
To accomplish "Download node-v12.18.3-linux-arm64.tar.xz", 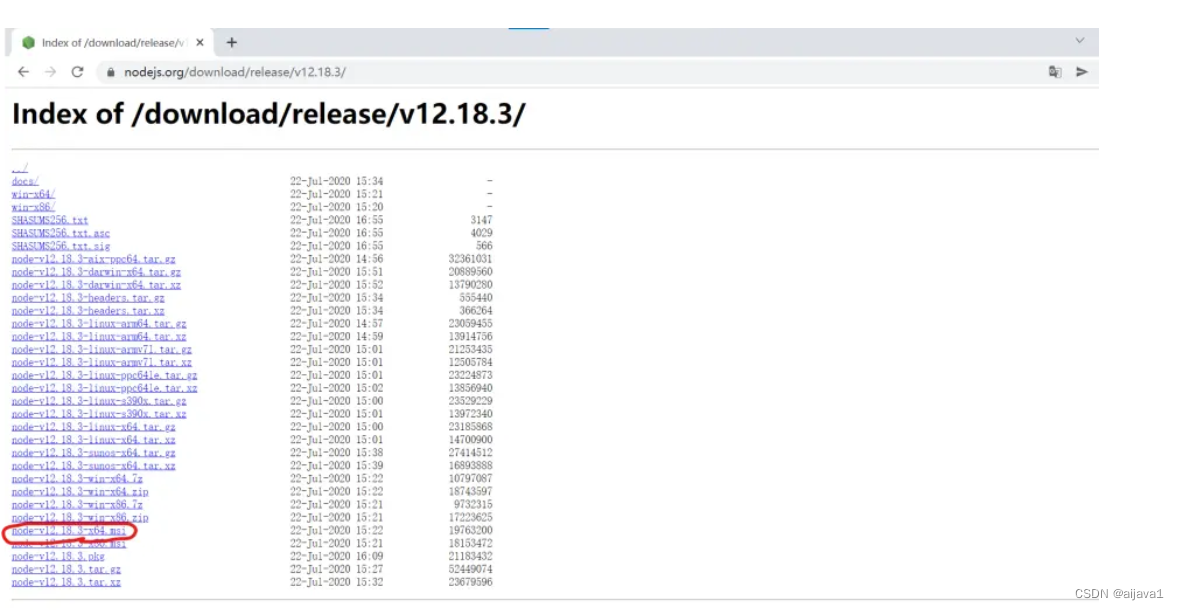I will (99, 336).
